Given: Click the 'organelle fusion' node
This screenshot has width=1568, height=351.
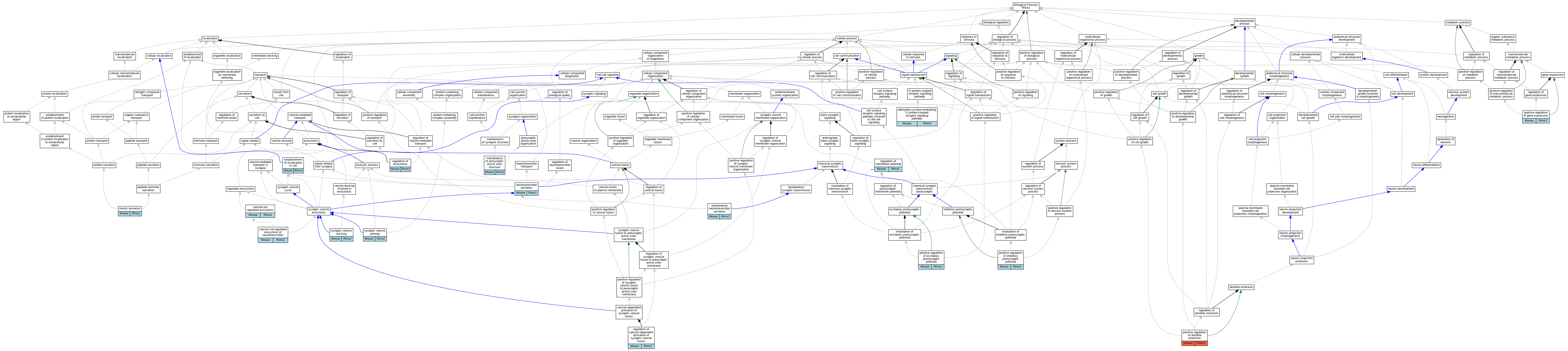Looking at the screenshot, I should click(615, 117).
